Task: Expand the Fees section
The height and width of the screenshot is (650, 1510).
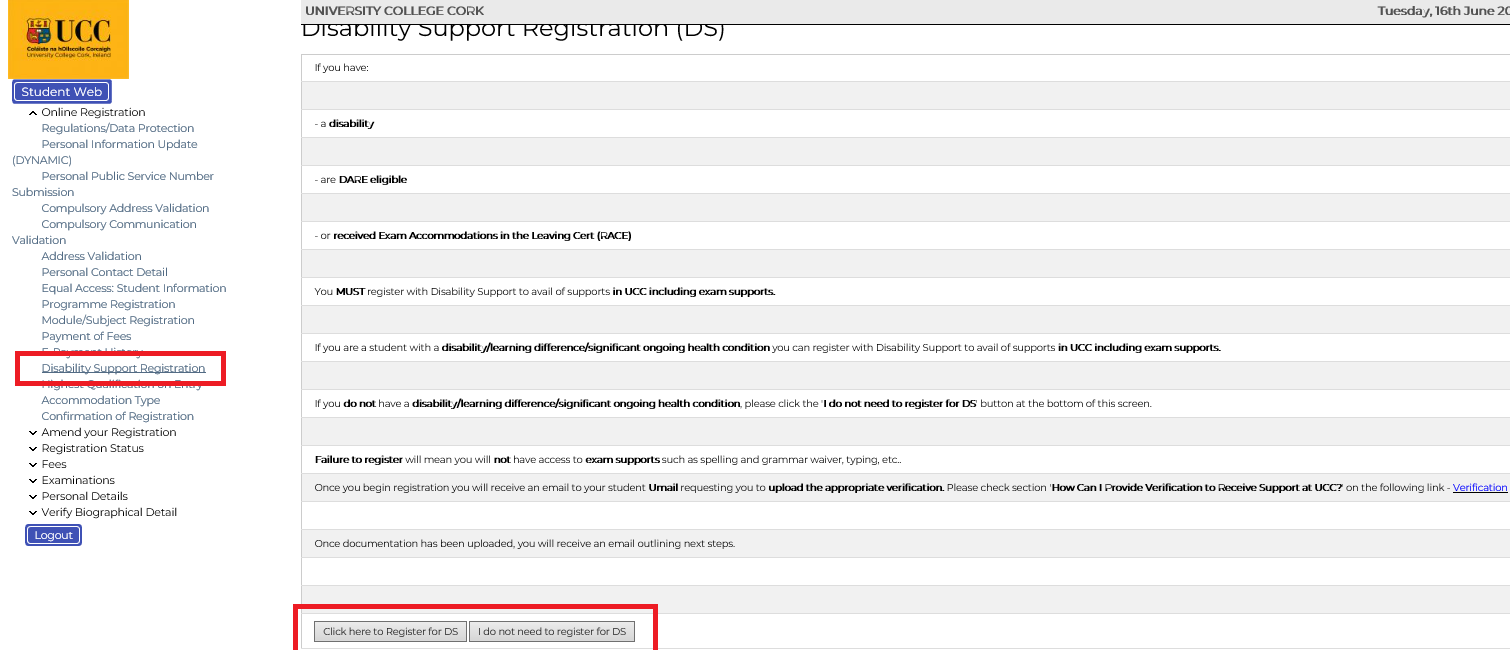Action: click(47, 464)
